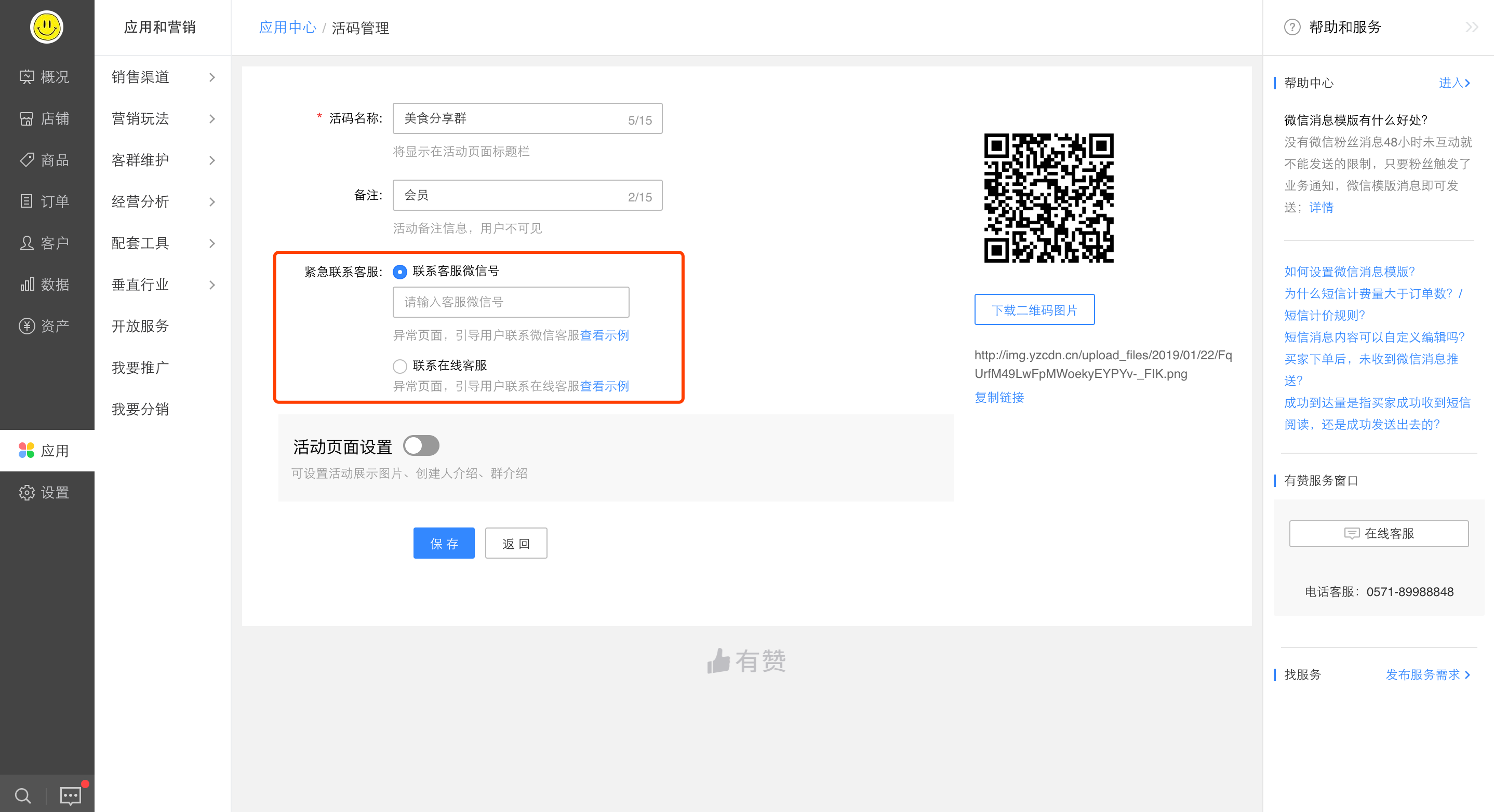Image resolution: width=1494 pixels, height=812 pixels.
Task: Open 数据 data chart icon
Action: click(26, 285)
